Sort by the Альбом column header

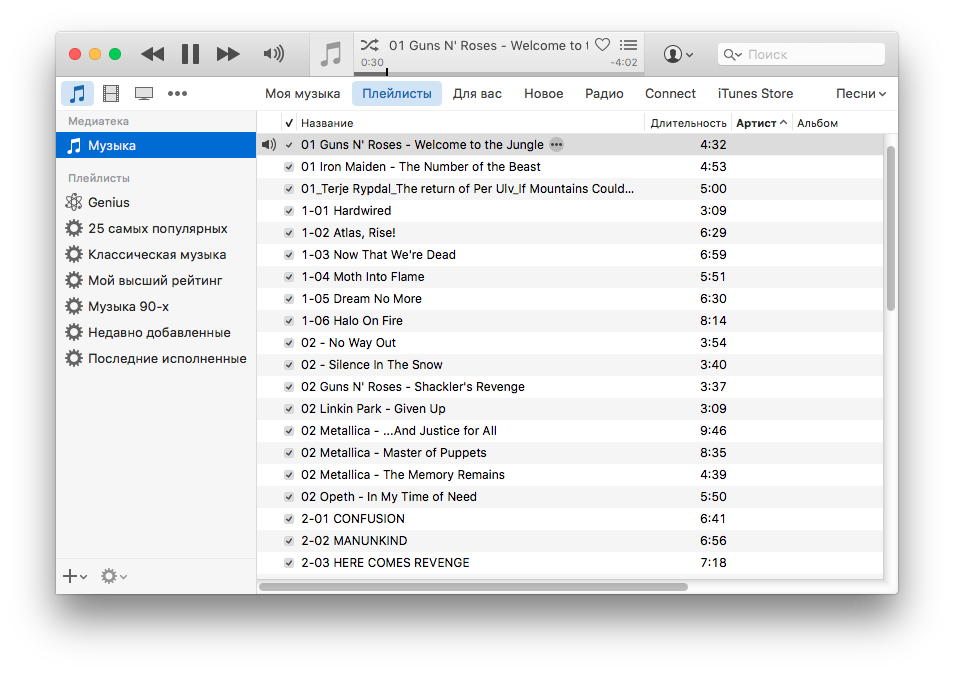pyautogui.click(x=817, y=123)
